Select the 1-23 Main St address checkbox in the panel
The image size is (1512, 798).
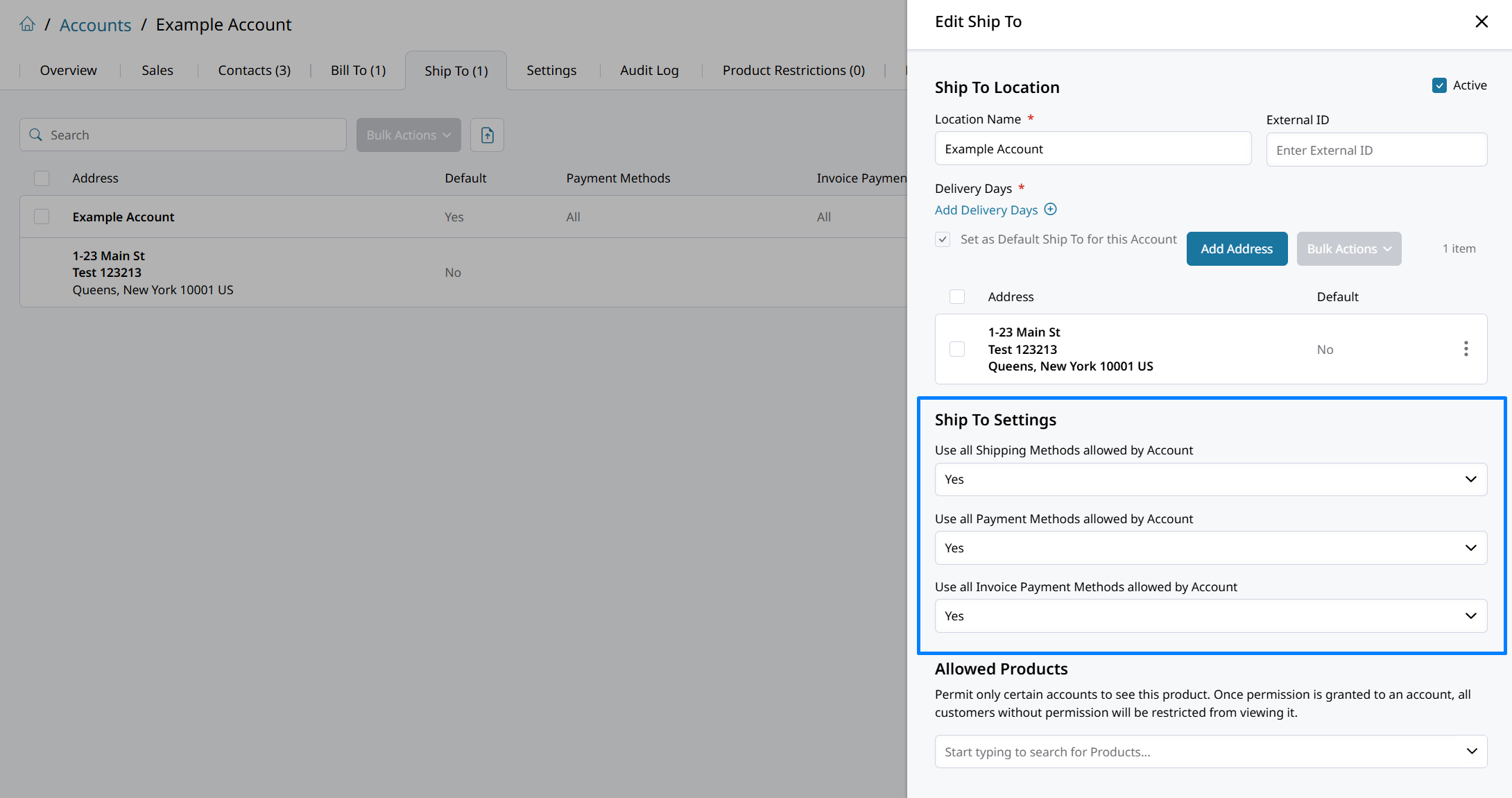point(957,349)
